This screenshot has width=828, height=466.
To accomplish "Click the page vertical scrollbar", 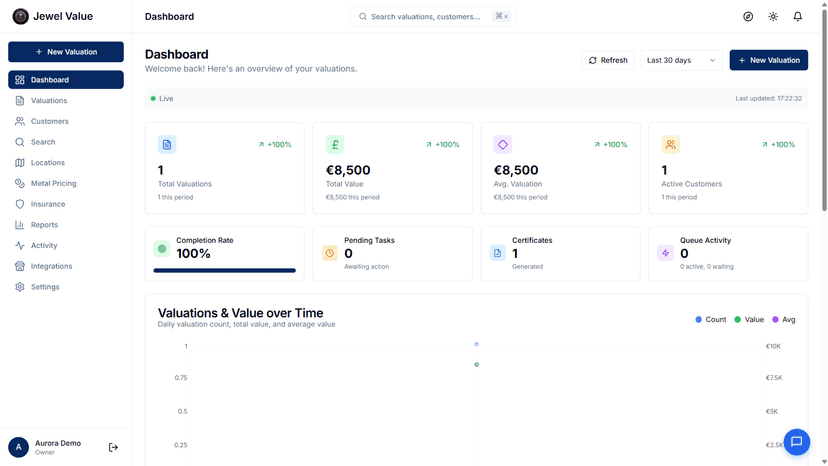I will [x=824, y=108].
